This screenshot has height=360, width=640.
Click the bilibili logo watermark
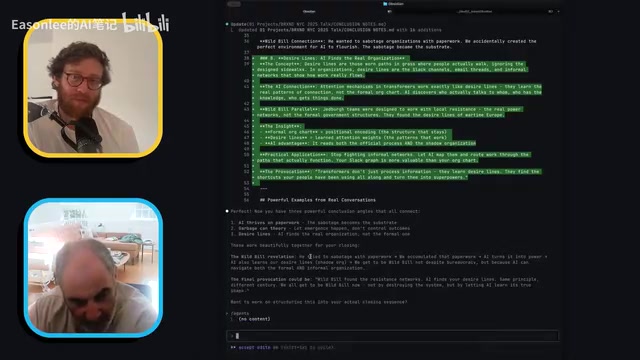click(x=145, y=23)
